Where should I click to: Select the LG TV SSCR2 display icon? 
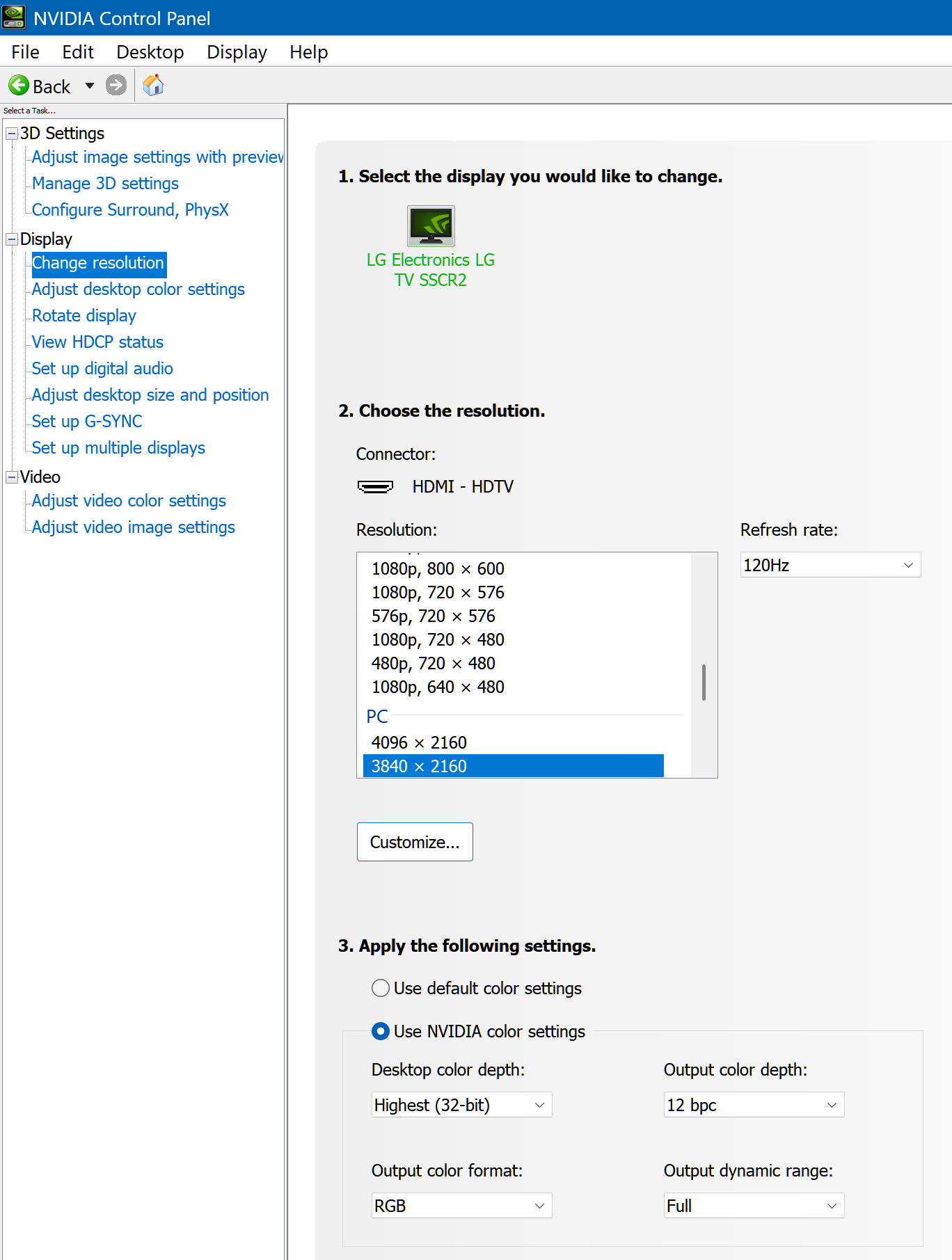431,226
